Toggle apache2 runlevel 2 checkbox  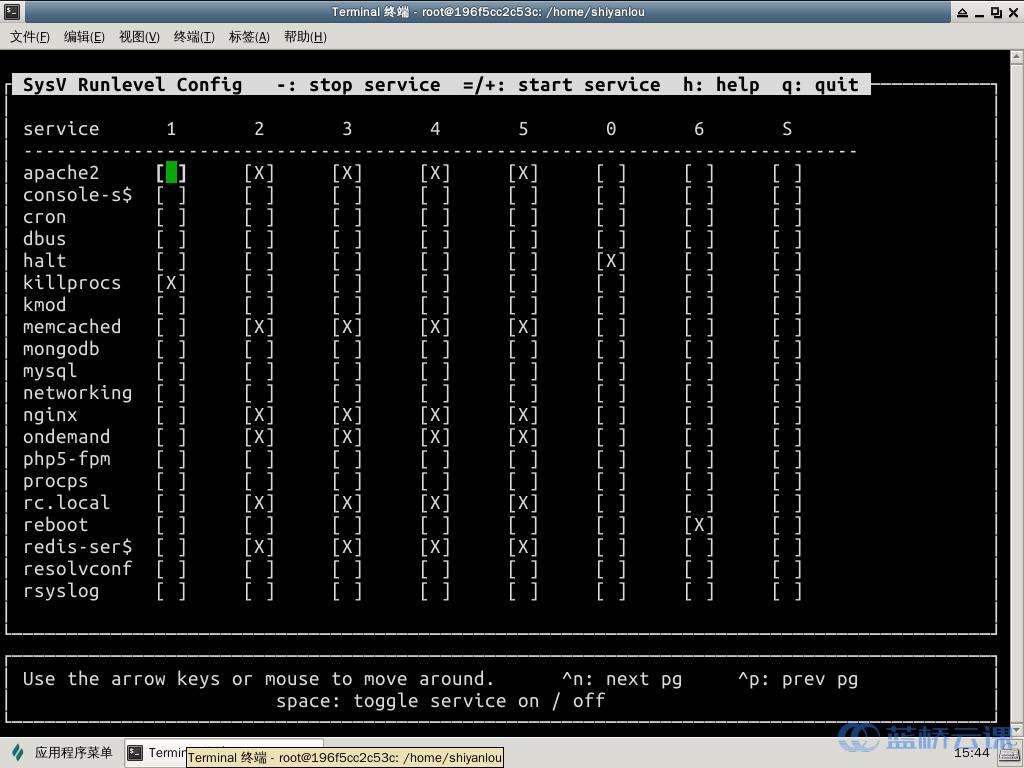(259, 173)
